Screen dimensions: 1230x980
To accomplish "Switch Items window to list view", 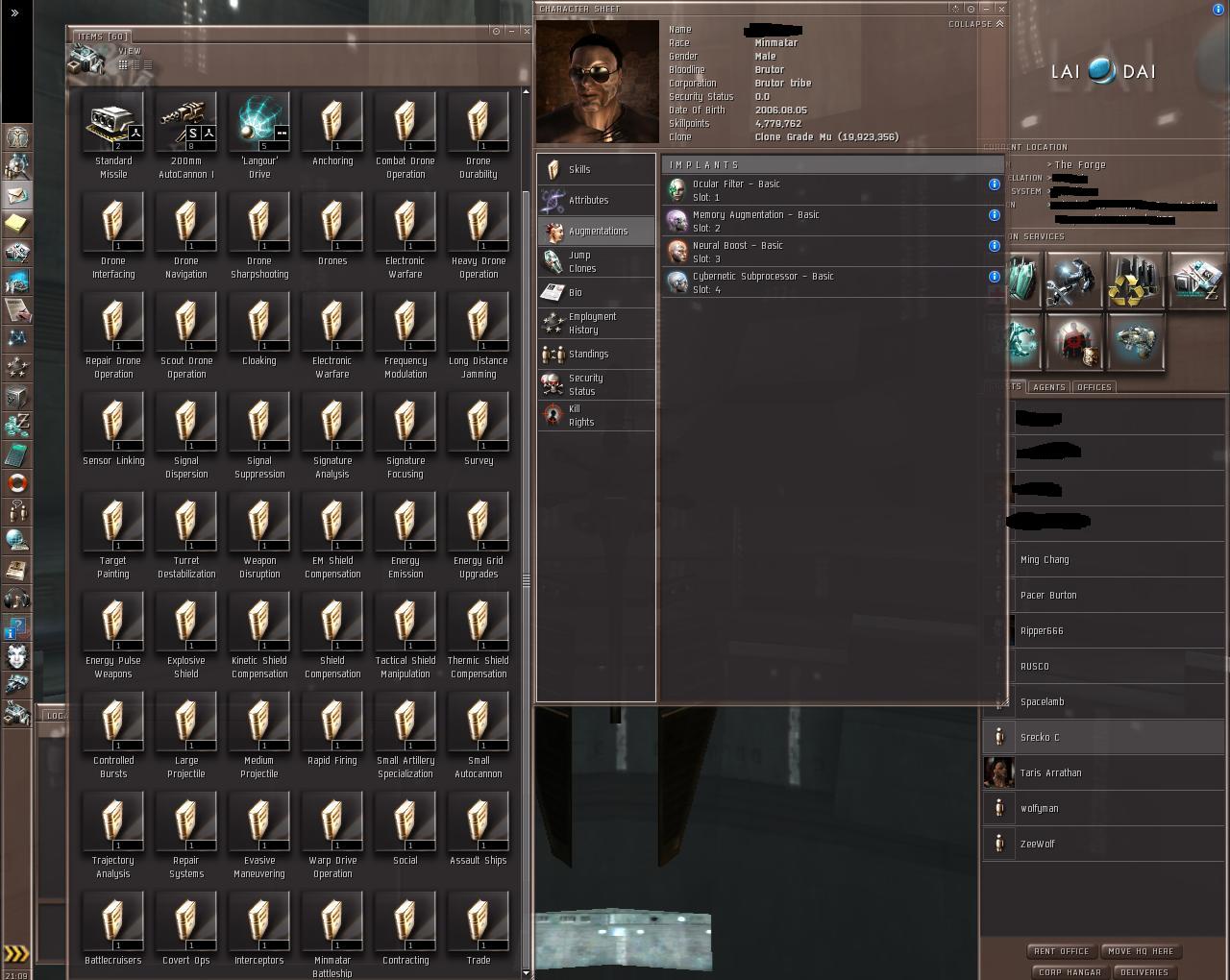I will [x=147, y=64].
